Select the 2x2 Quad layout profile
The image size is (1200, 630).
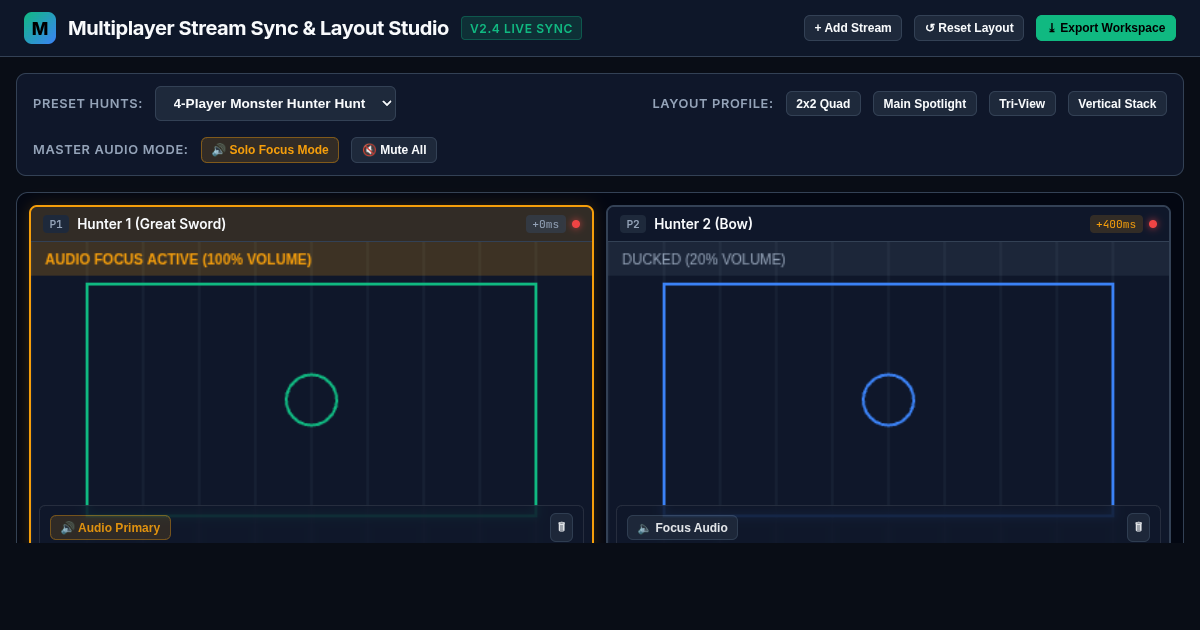[823, 104]
